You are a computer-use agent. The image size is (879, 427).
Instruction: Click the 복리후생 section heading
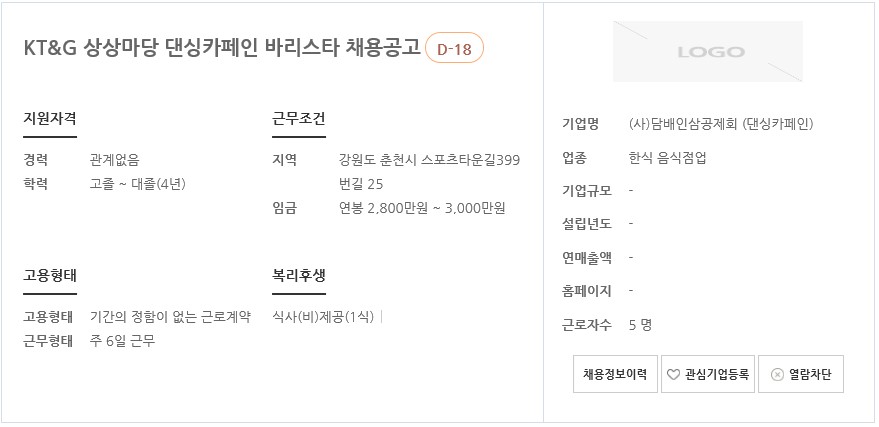point(299,276)
